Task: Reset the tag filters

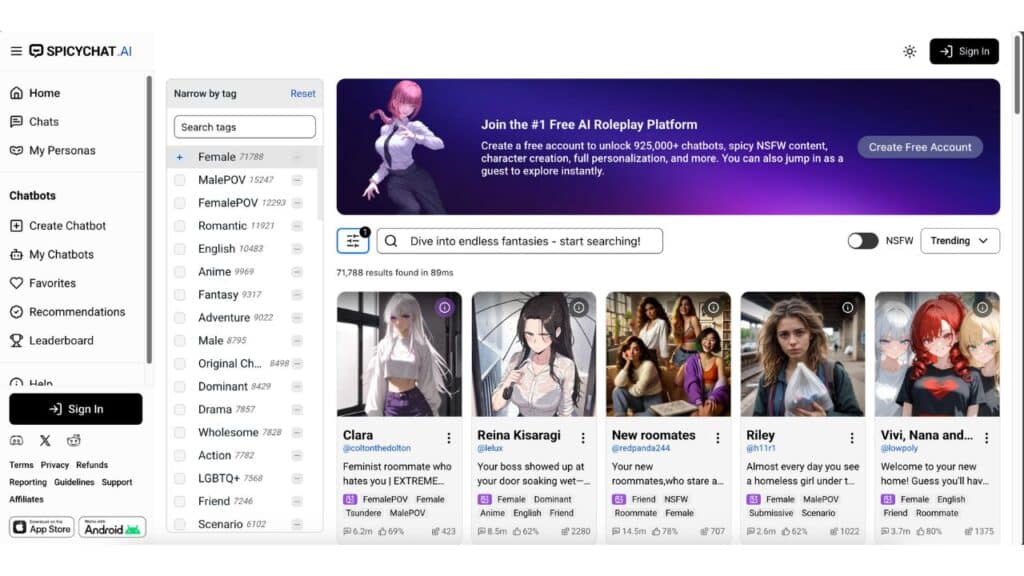Action: (x=302, y=93)
